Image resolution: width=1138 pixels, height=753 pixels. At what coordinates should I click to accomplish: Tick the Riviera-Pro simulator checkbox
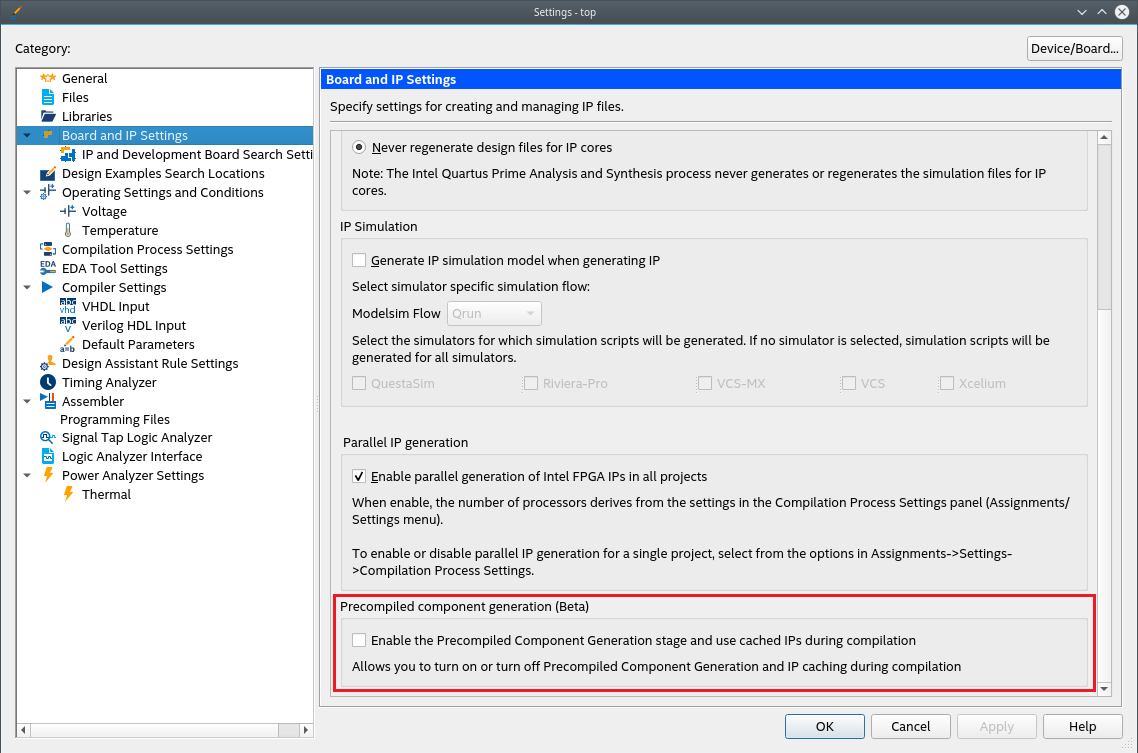point(531,383)
